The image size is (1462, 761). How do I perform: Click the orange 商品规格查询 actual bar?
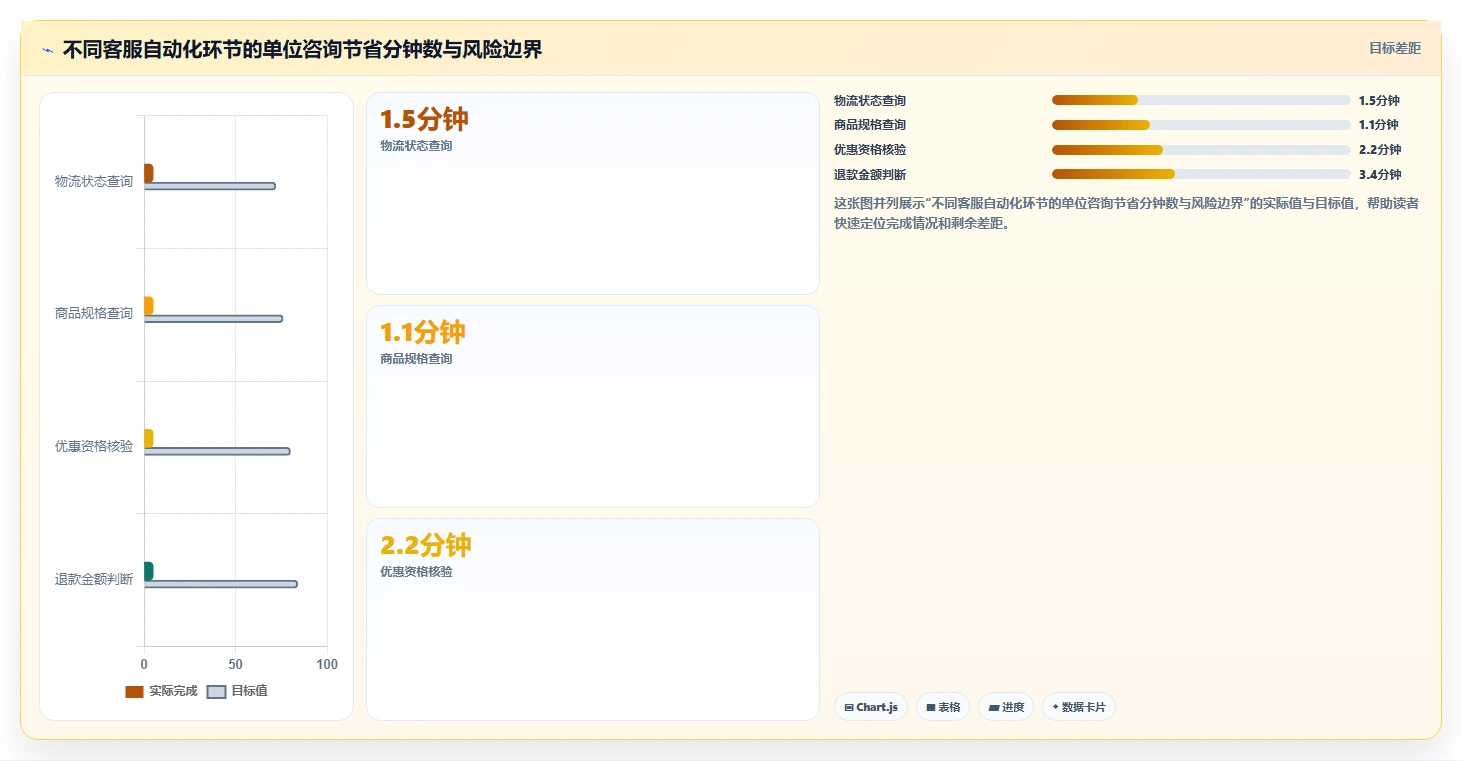pos(149,306)
